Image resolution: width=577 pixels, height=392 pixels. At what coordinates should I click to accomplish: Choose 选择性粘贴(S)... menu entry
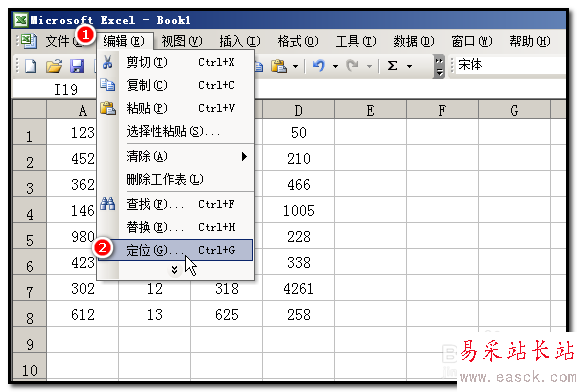pyautogui.click(x=176, y=131)
